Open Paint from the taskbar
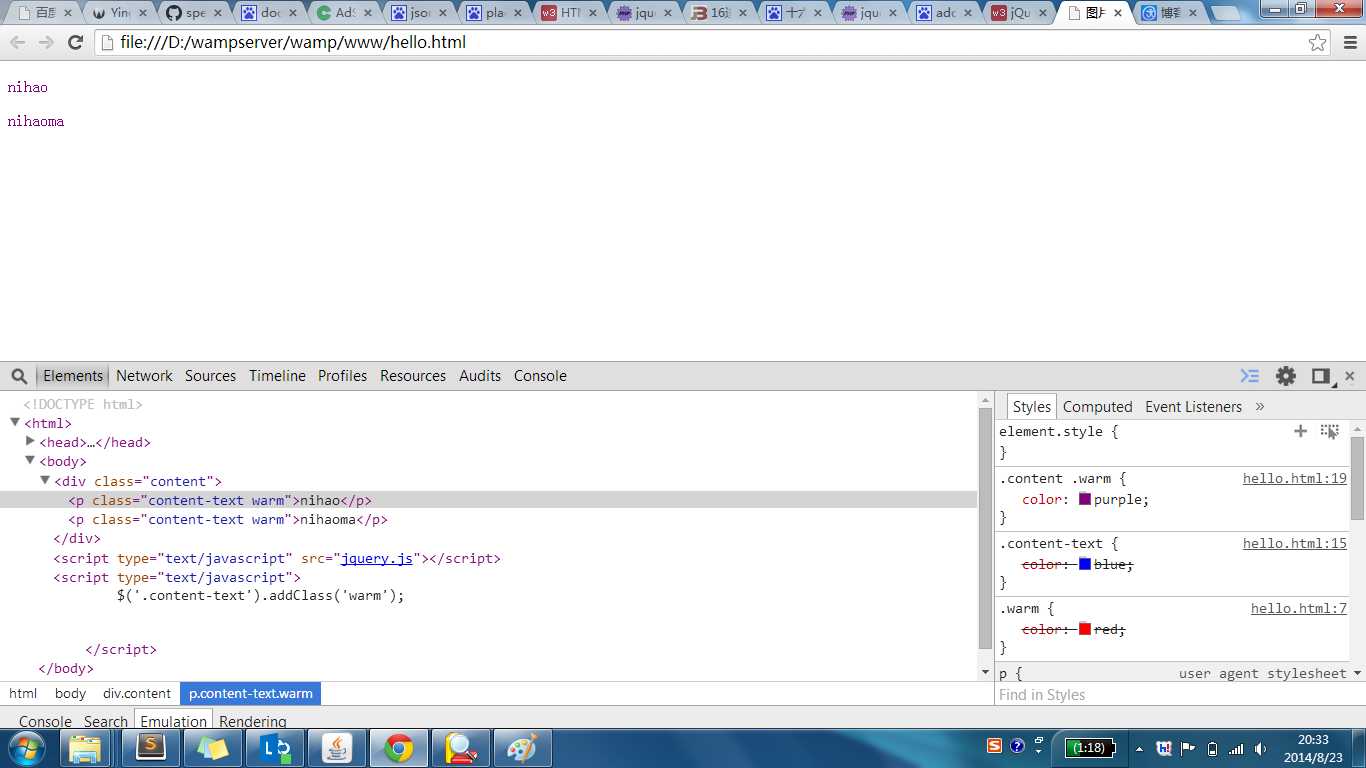 (x=523, y=748)
